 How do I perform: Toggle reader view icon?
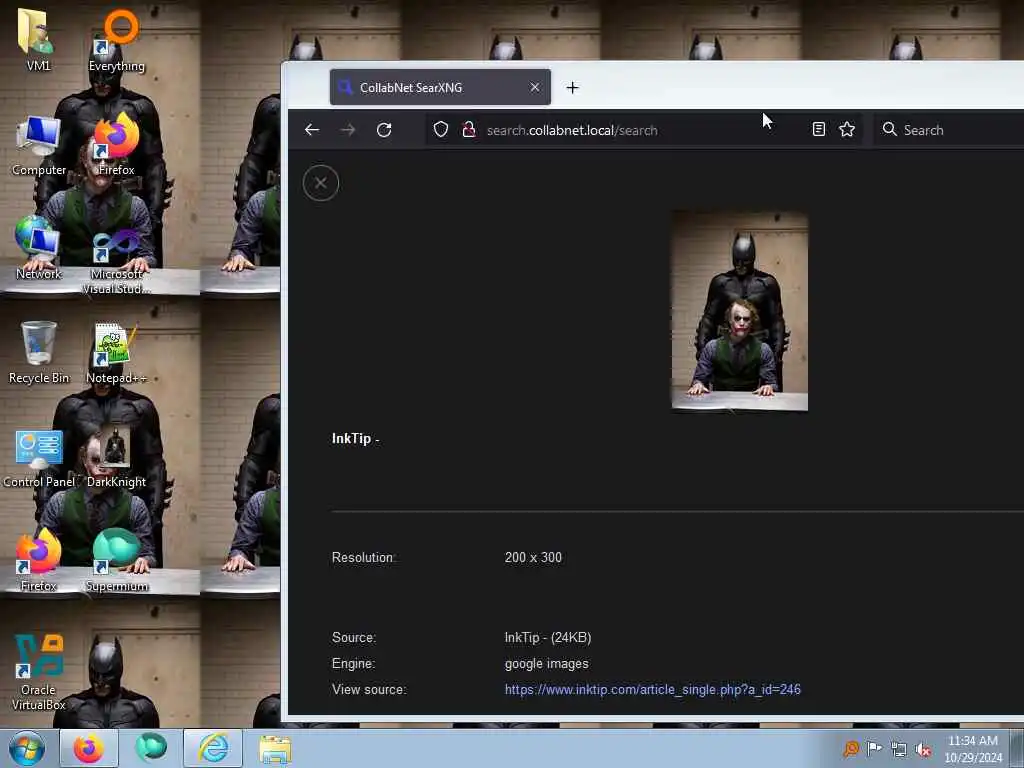point(818,129)
